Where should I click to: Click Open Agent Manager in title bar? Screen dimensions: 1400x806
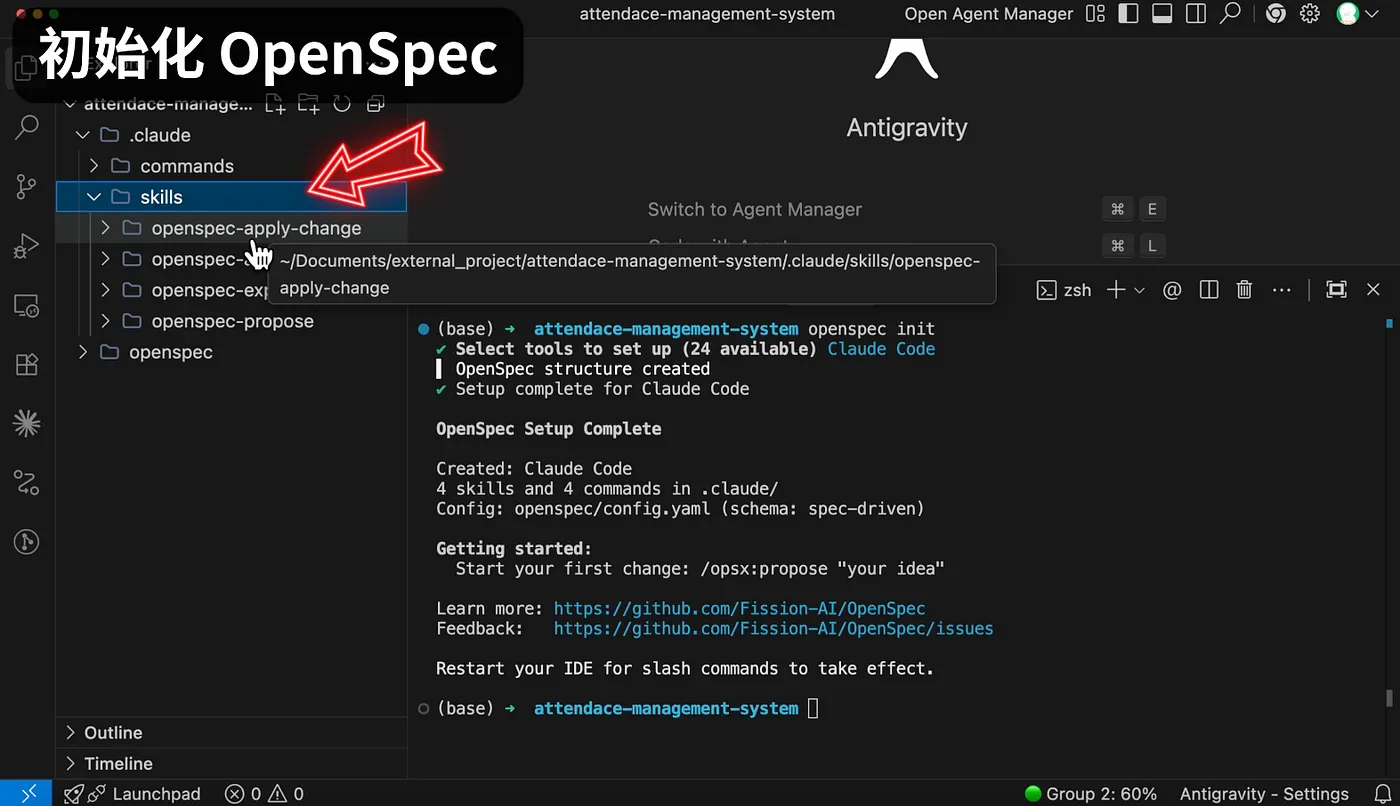pyautogui.click(x=988, y=14)
